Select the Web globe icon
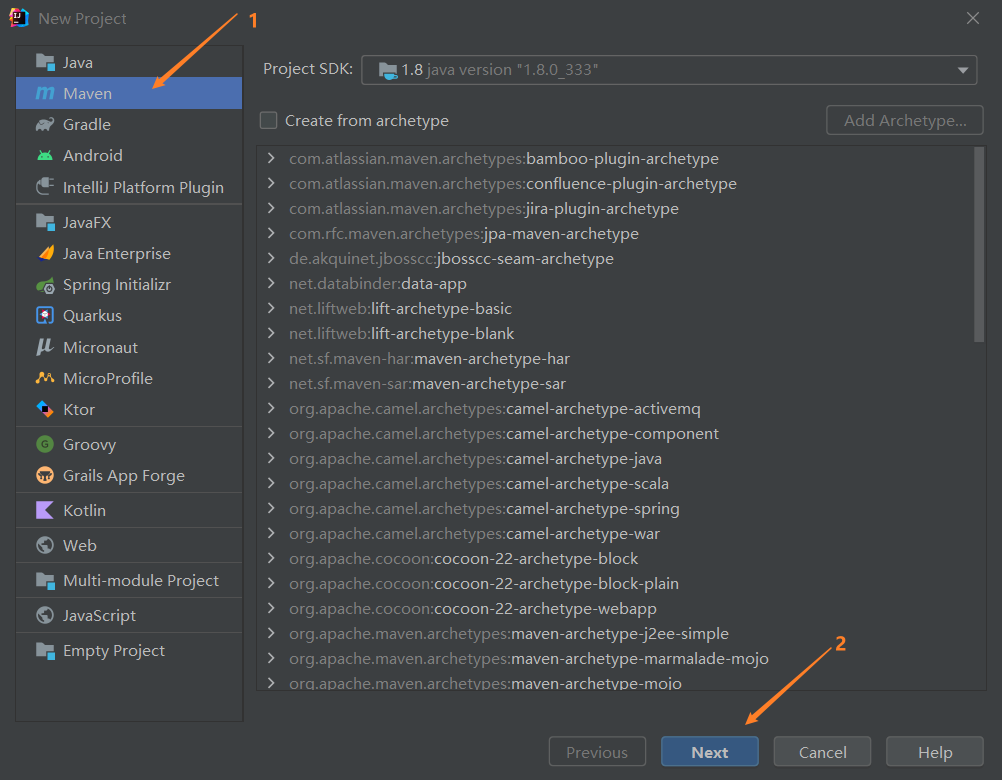The width and height of the screenshot is (1002, 780). pos(45,545)
